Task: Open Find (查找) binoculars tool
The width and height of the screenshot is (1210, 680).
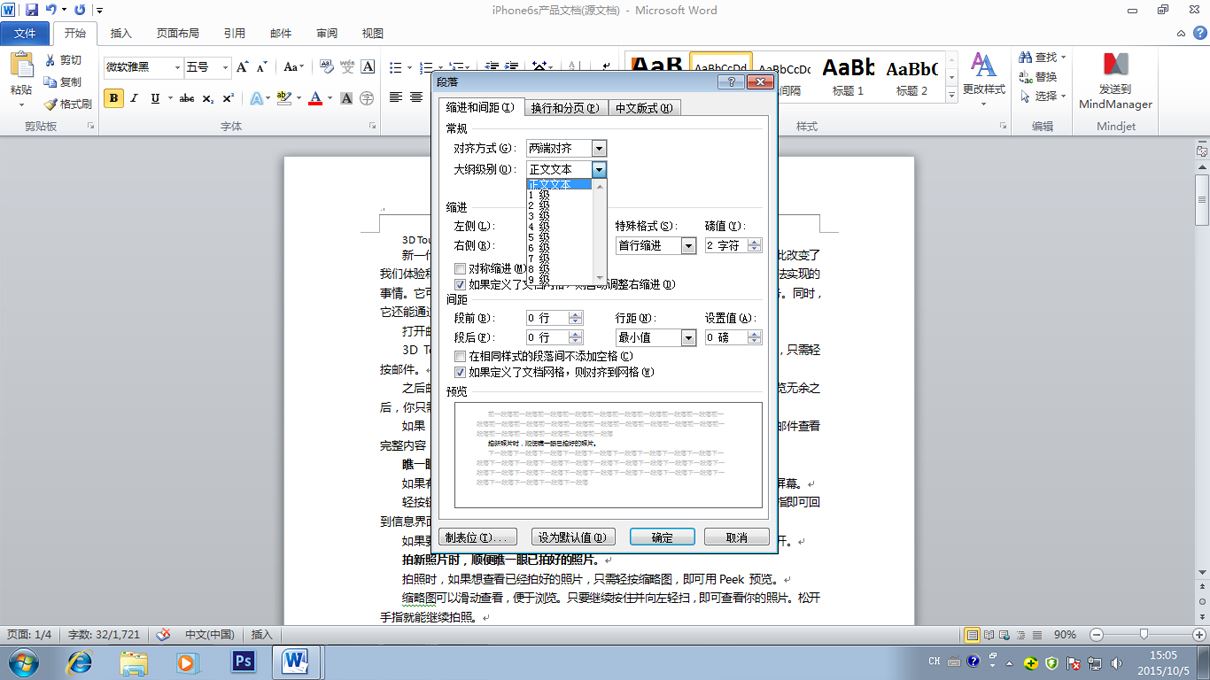Action: pyautogui.click(x=1042, y=58)
